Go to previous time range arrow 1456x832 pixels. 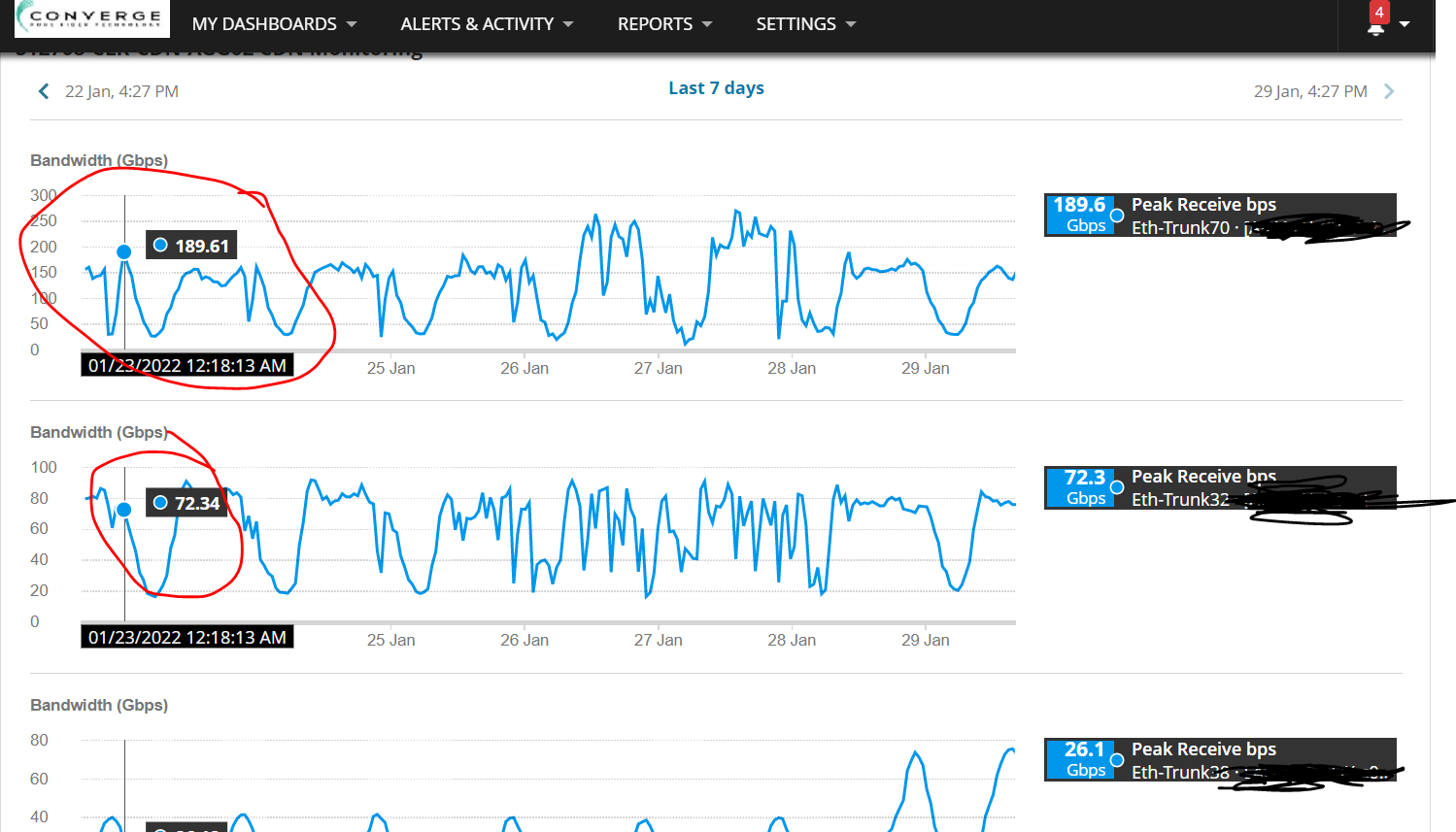pyautogui.click(x=44, y=91)
